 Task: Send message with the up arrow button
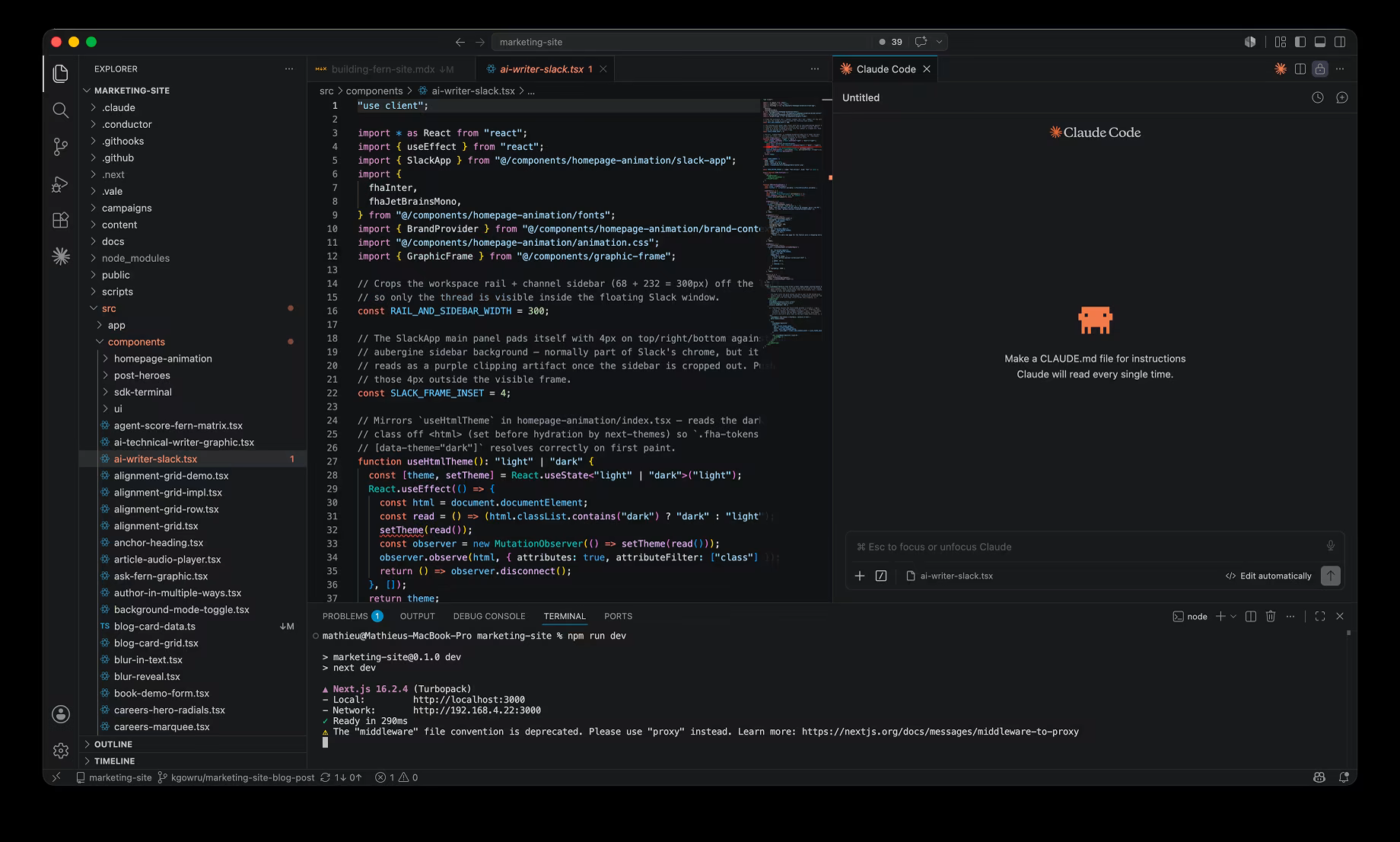tap(1331, 576)
